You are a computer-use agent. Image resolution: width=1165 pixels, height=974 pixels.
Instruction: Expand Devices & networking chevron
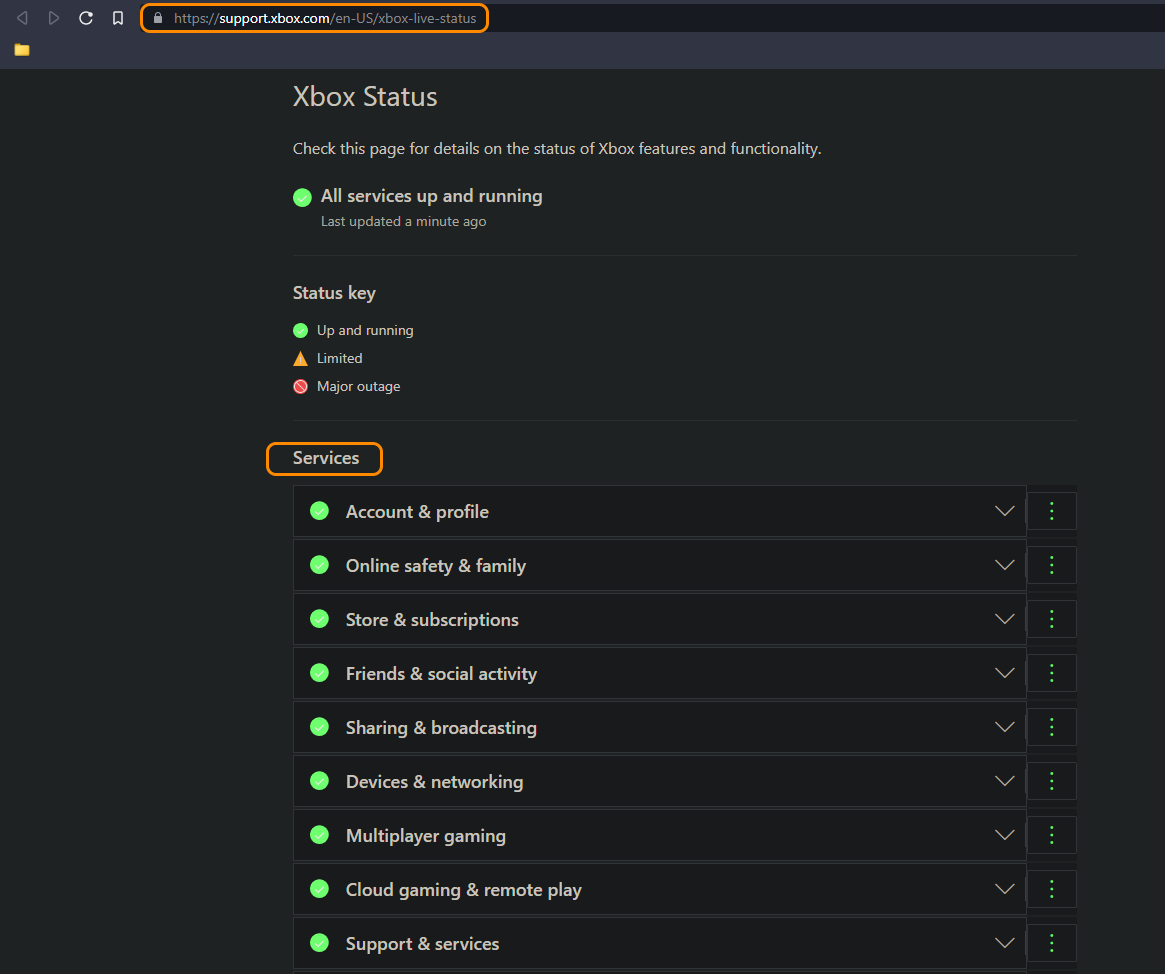point(1005,781)
